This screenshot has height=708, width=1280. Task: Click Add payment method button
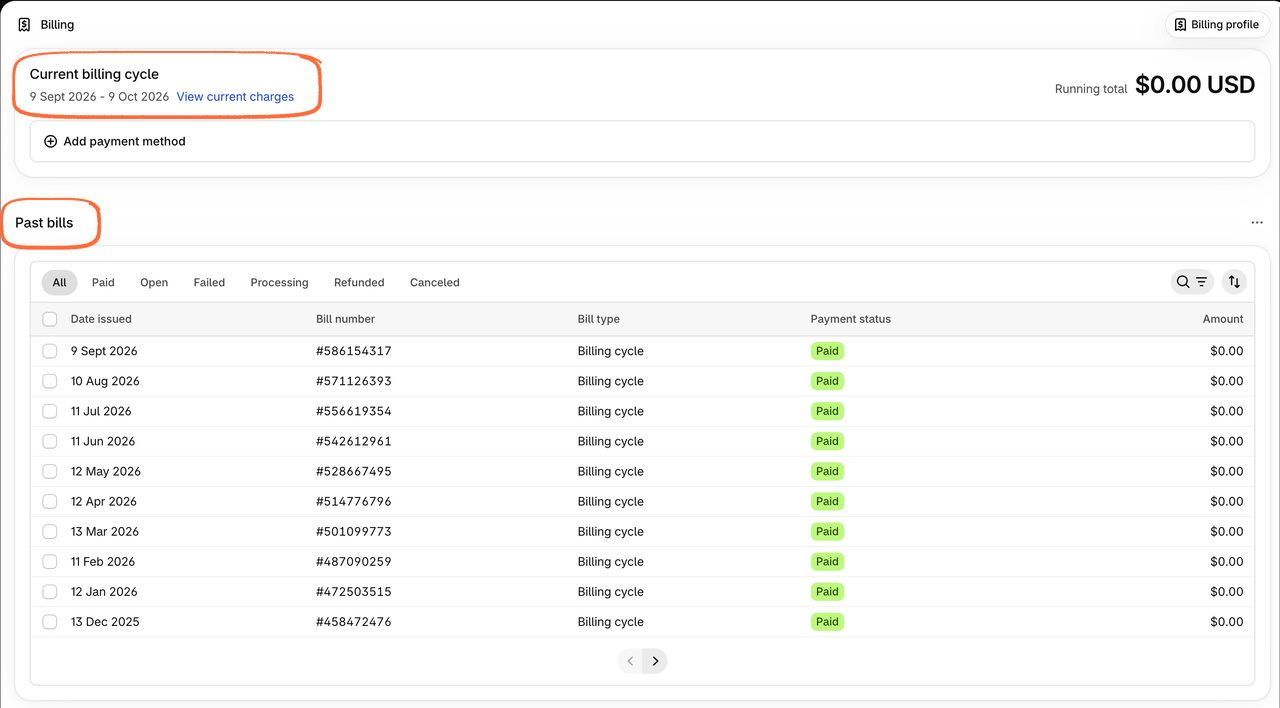coord(642,141)
